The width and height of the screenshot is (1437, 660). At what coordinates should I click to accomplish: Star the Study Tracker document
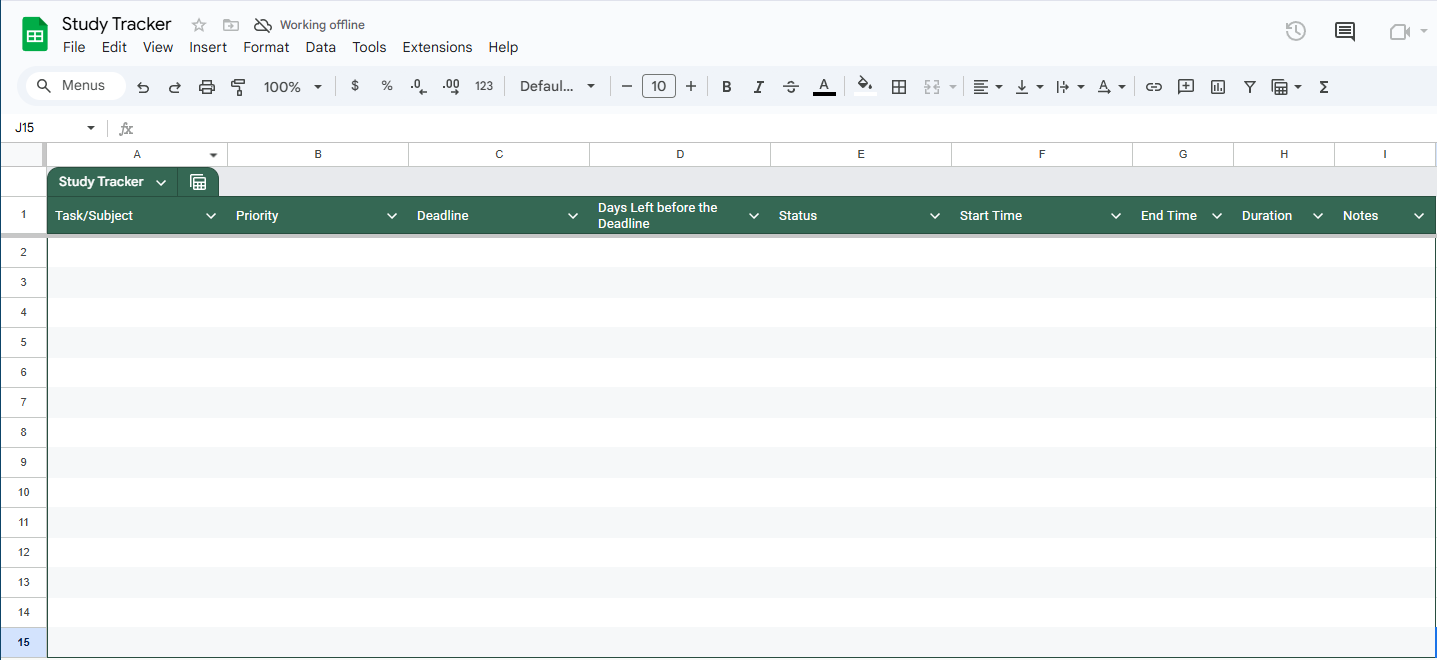click(x=199, y=25)
